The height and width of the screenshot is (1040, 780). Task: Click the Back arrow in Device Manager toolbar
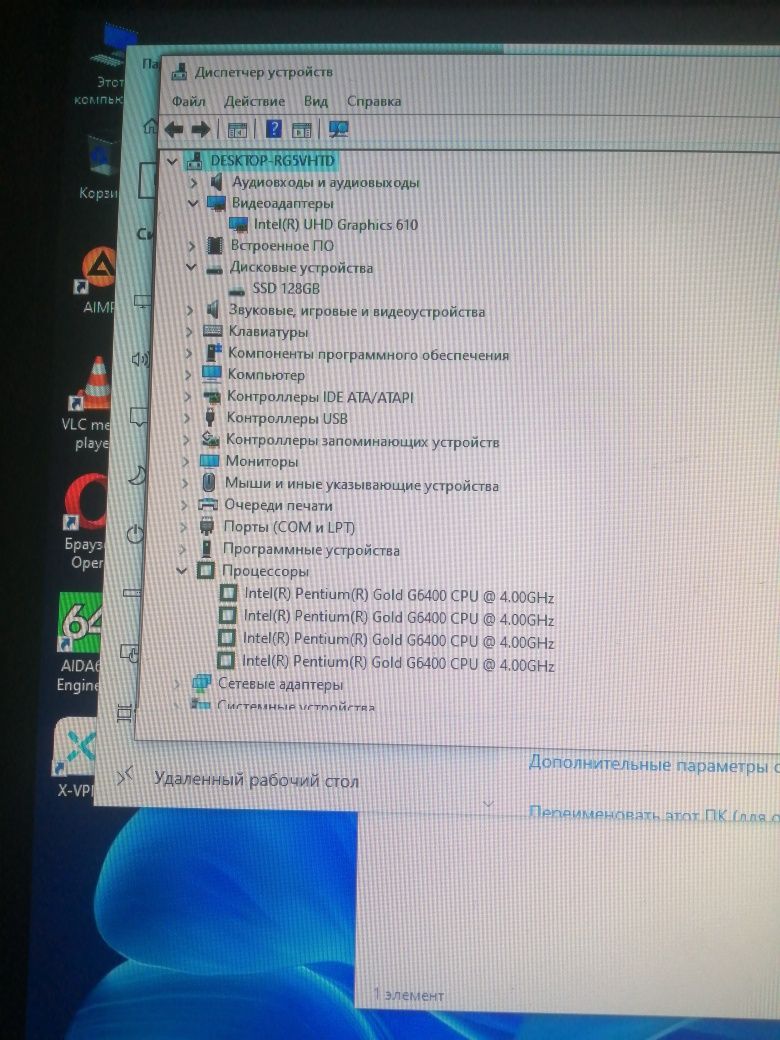[x=174, y=129]
